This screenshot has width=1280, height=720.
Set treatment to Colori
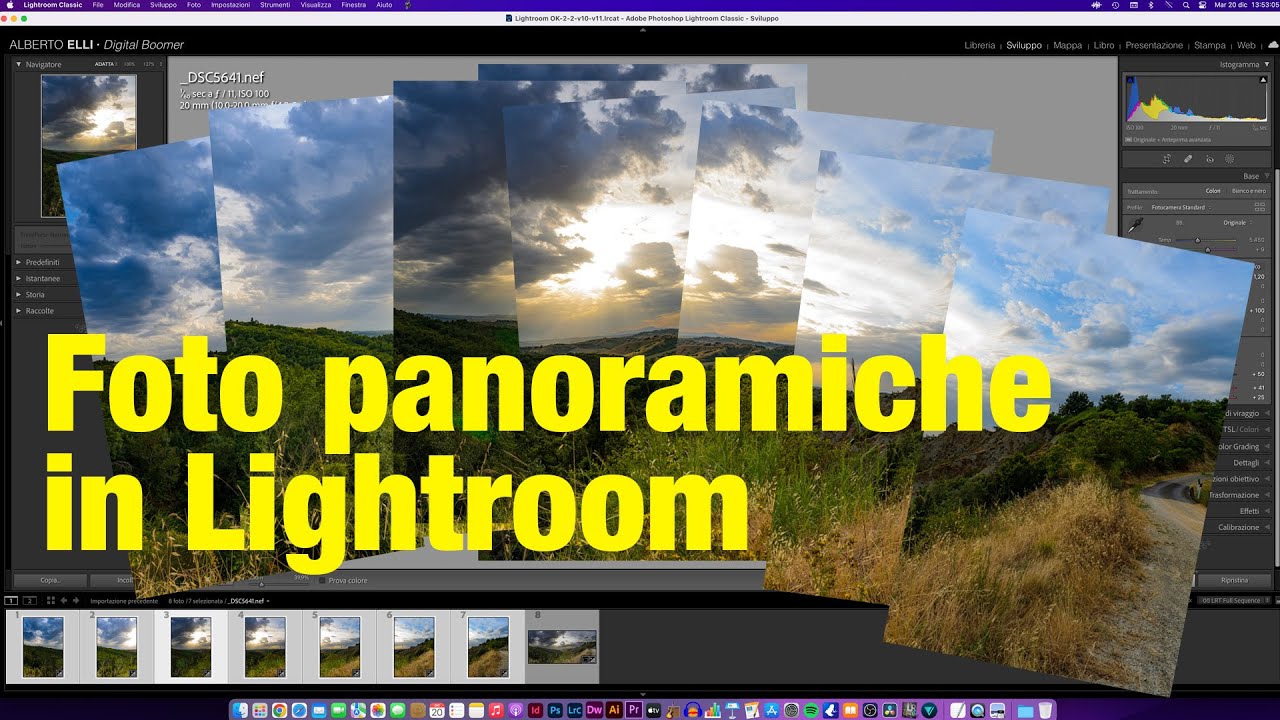pos(1213,191)
